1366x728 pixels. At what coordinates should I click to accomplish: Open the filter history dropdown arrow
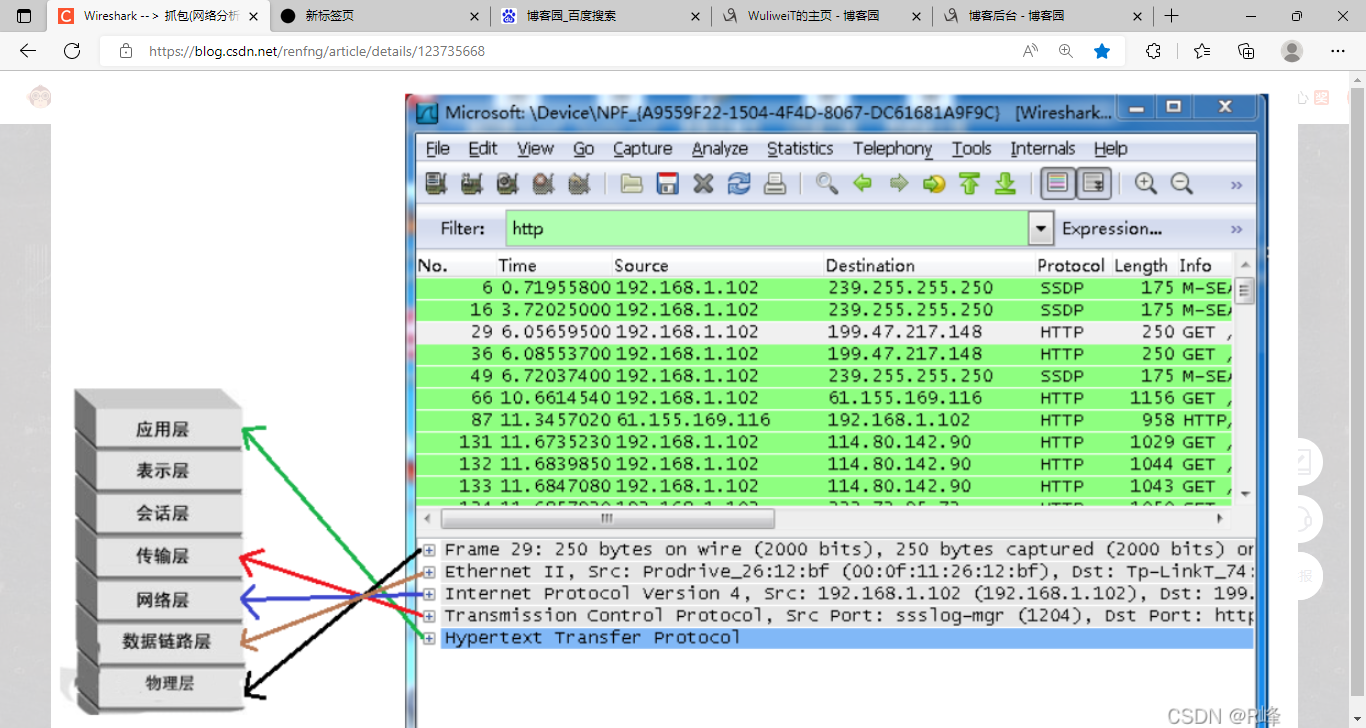coord(1042,229)
